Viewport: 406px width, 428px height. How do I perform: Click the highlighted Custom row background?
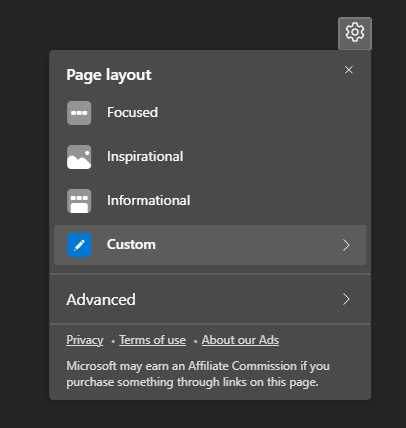click(210, 245)
